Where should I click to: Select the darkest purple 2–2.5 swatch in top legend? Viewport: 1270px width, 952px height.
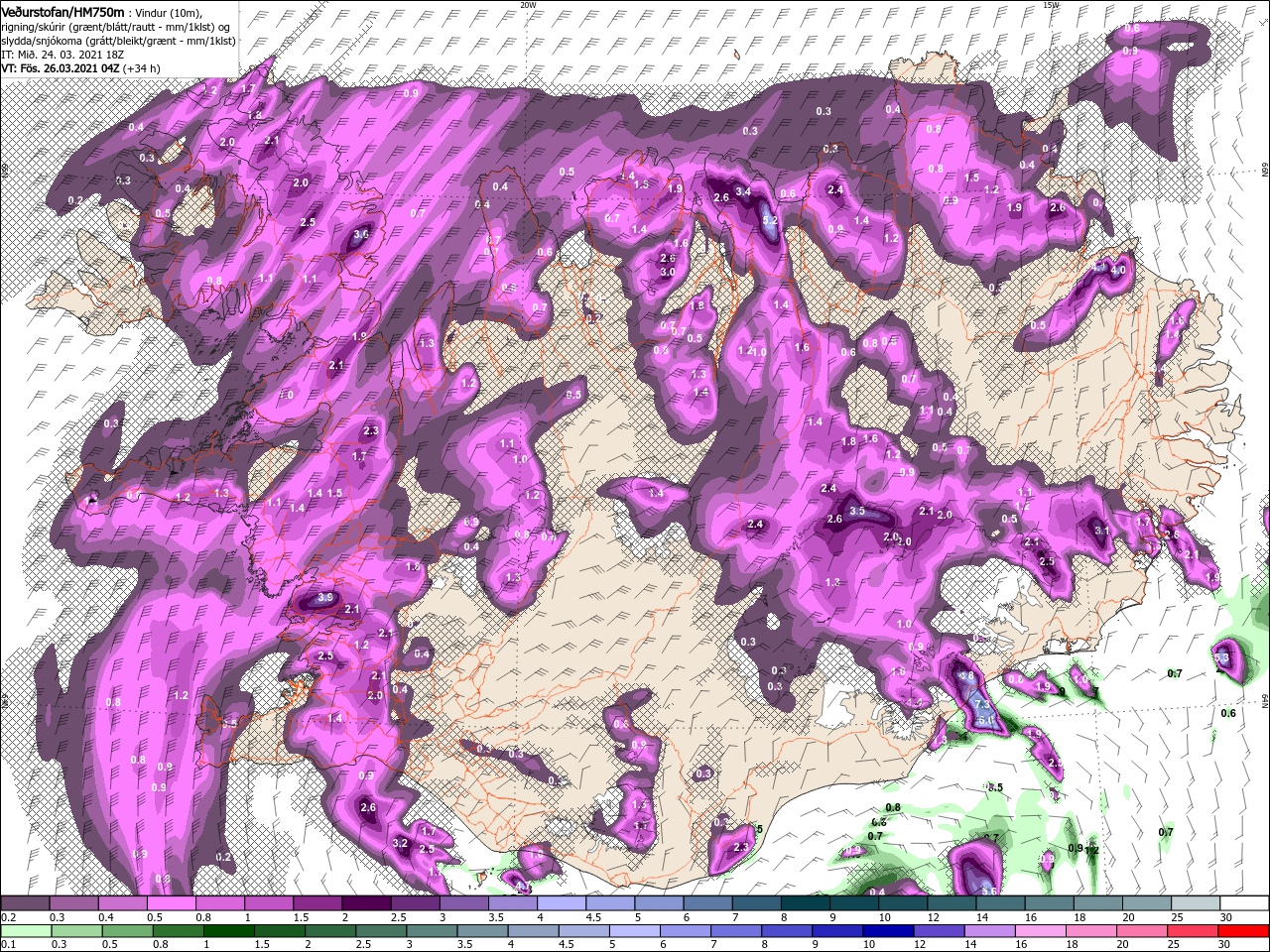(x=367, y=903)
